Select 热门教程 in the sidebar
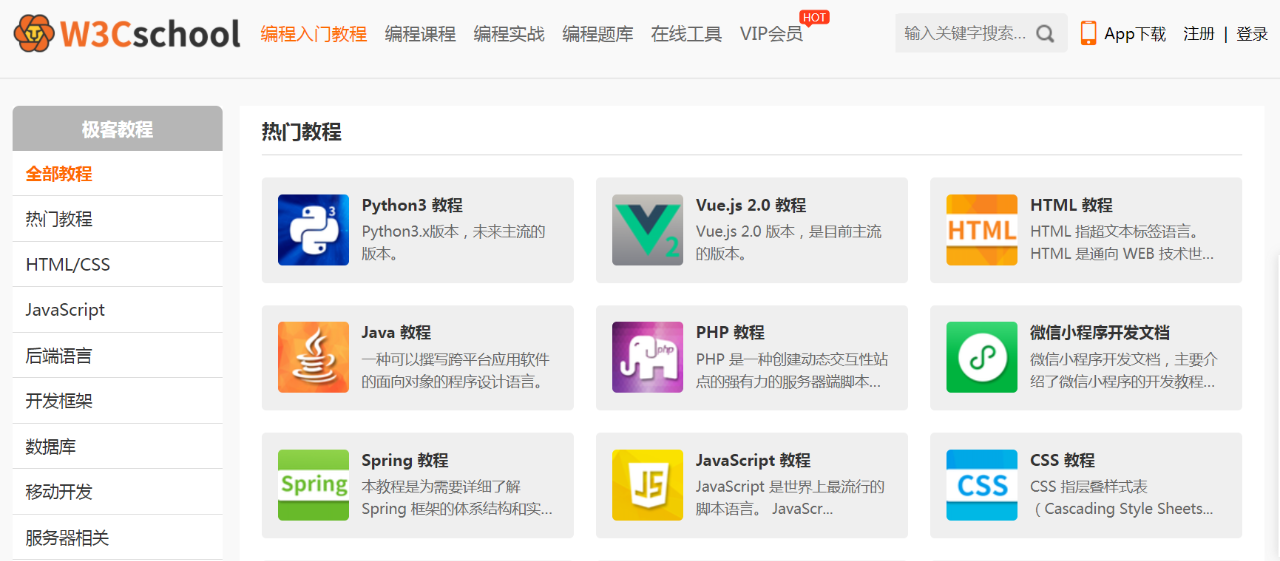Viewport: 1280px width, 561px height. 117,219
